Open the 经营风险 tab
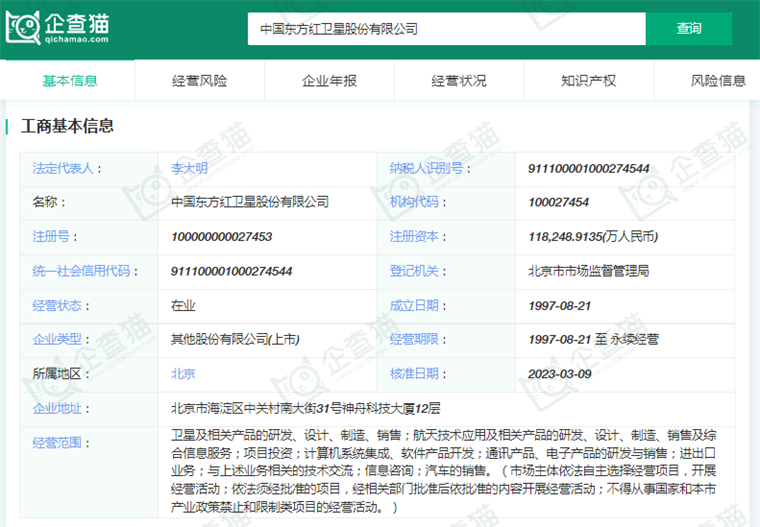This screenshot has width=760, height=527. 199,81
